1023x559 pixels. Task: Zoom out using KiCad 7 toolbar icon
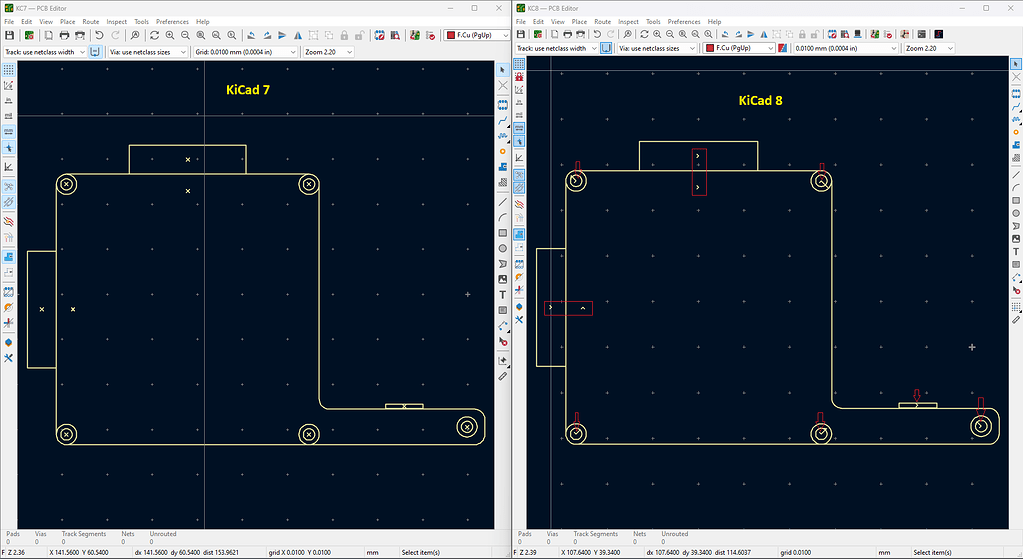tap(185, 35)
